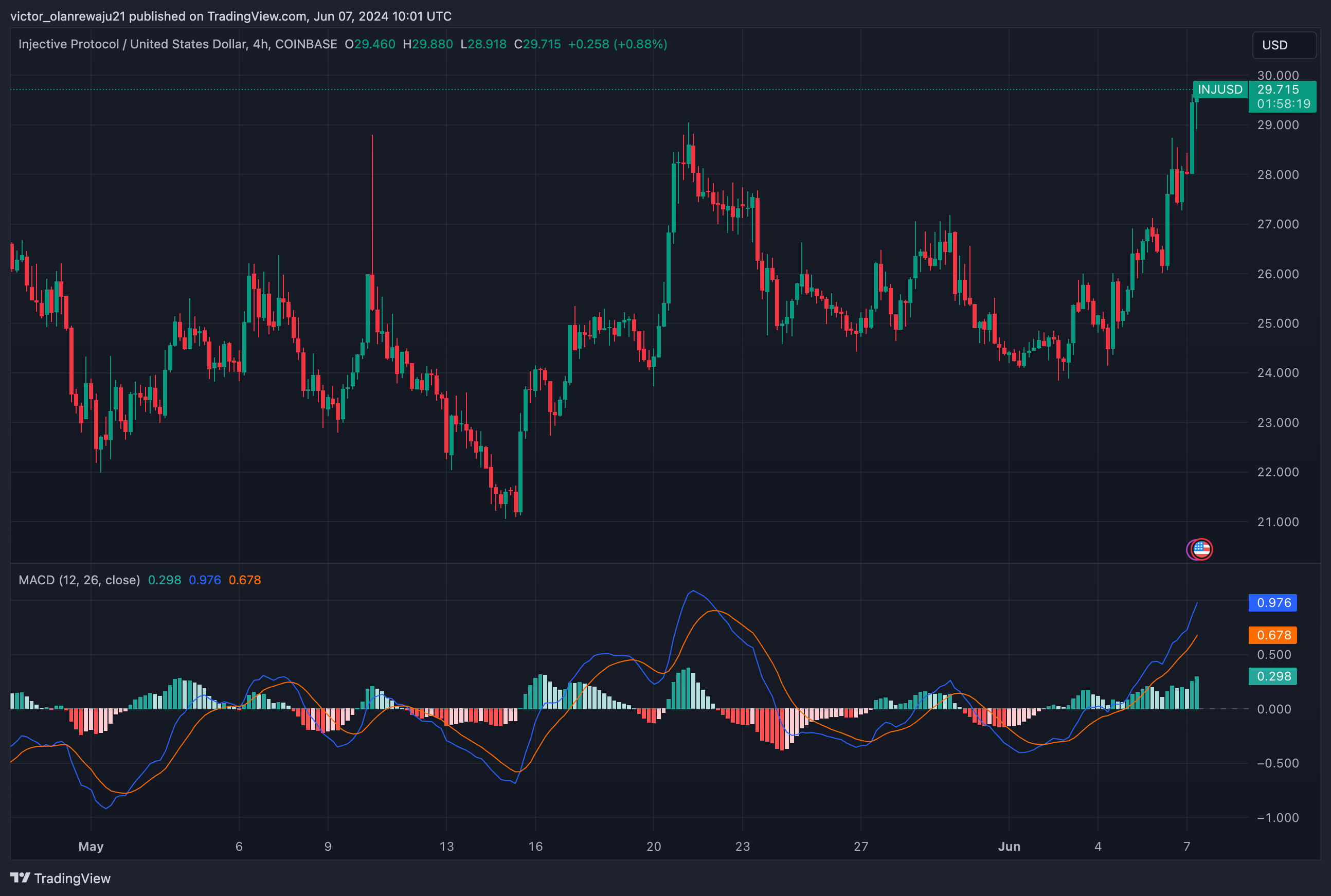The width and height of the screenshot is (1331, 896).
Task: Click the green 0.298 histogram axis label
Action: click(x=1273, y=676)
